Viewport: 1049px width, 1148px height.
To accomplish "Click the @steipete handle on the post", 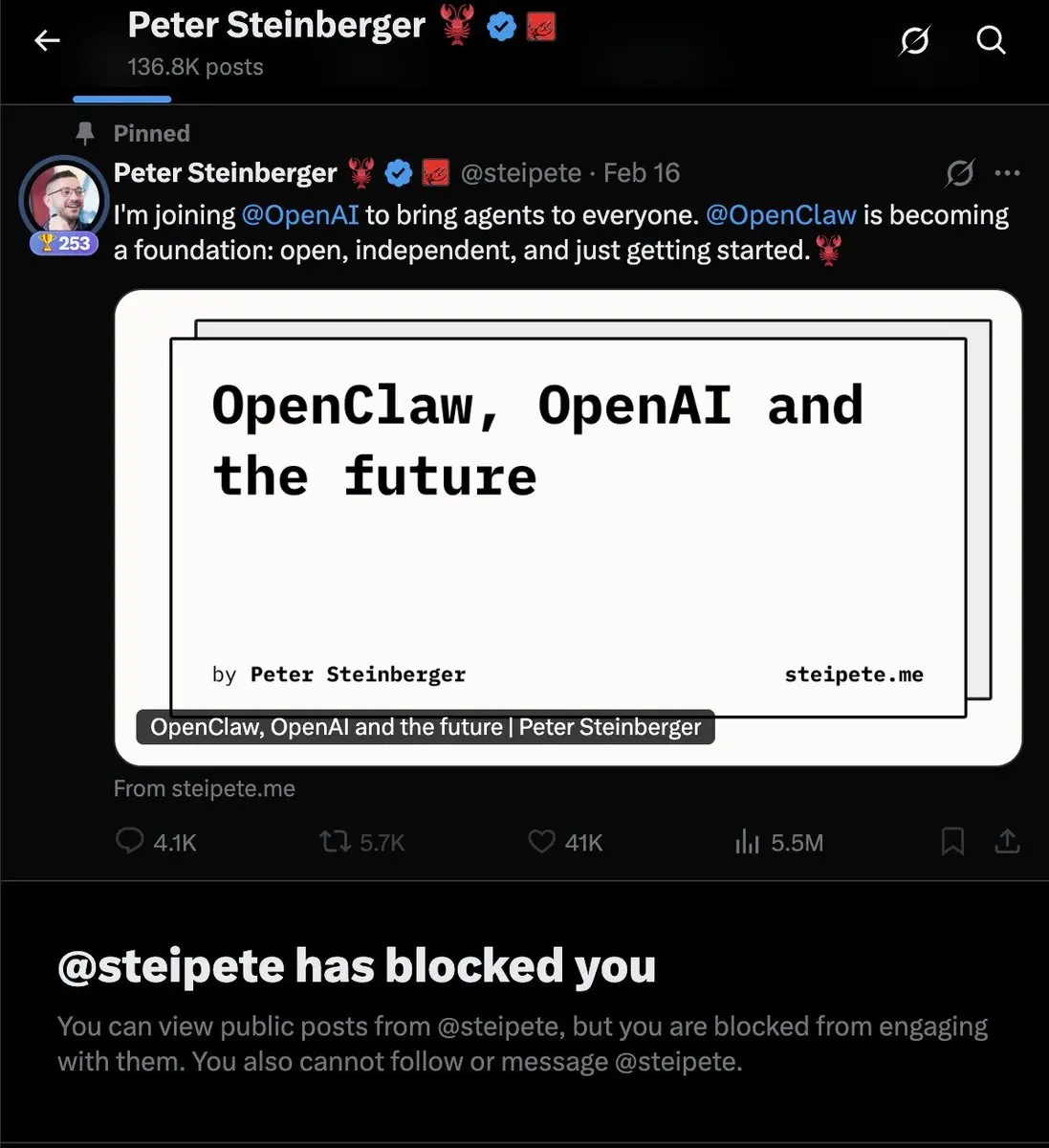I will pos(521,173).
